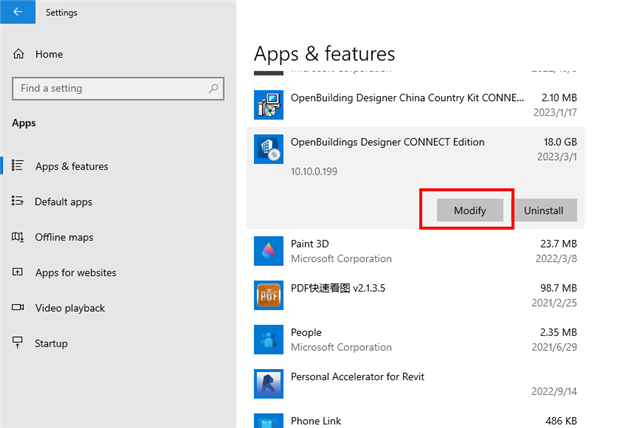
Task: Select Personal Accelerator for Revit icon
Action: [x=269, y=384]
